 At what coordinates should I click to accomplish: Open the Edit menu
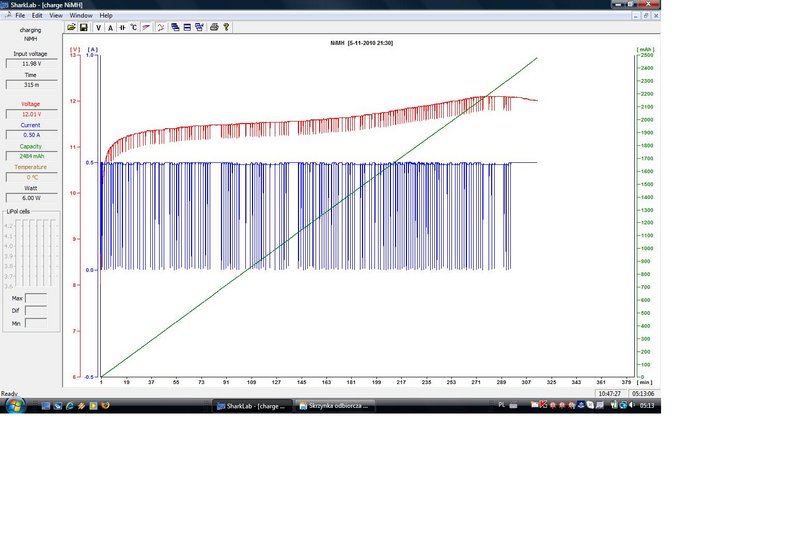tap(37, 16)
